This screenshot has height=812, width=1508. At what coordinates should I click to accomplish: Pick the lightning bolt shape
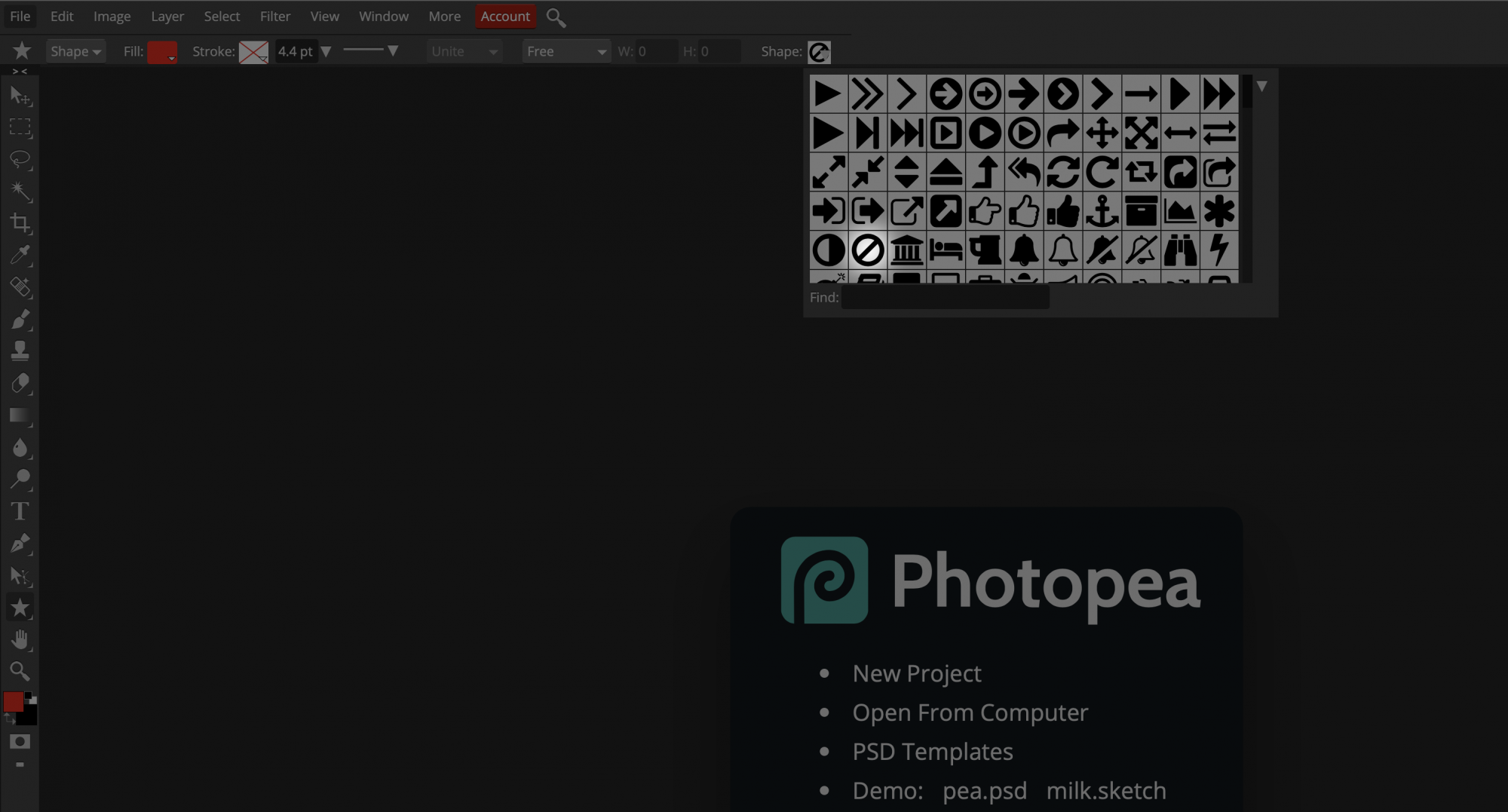1219,250
